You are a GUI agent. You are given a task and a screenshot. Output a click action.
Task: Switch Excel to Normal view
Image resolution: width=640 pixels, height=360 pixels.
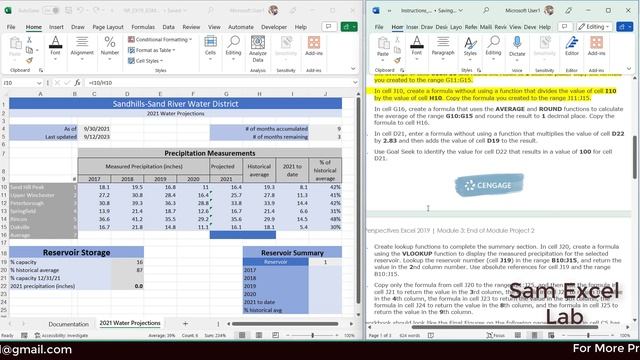(x=242, y=335)
